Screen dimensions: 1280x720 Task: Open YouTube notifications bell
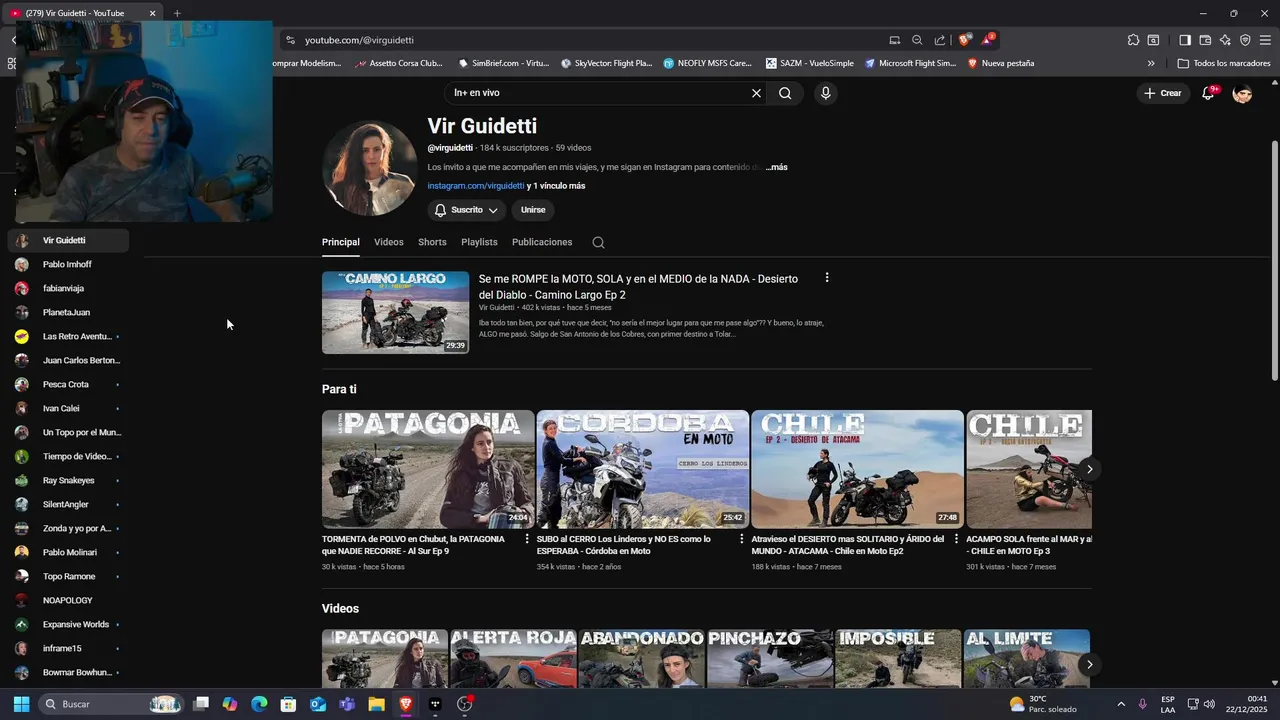pos(1208,93)
